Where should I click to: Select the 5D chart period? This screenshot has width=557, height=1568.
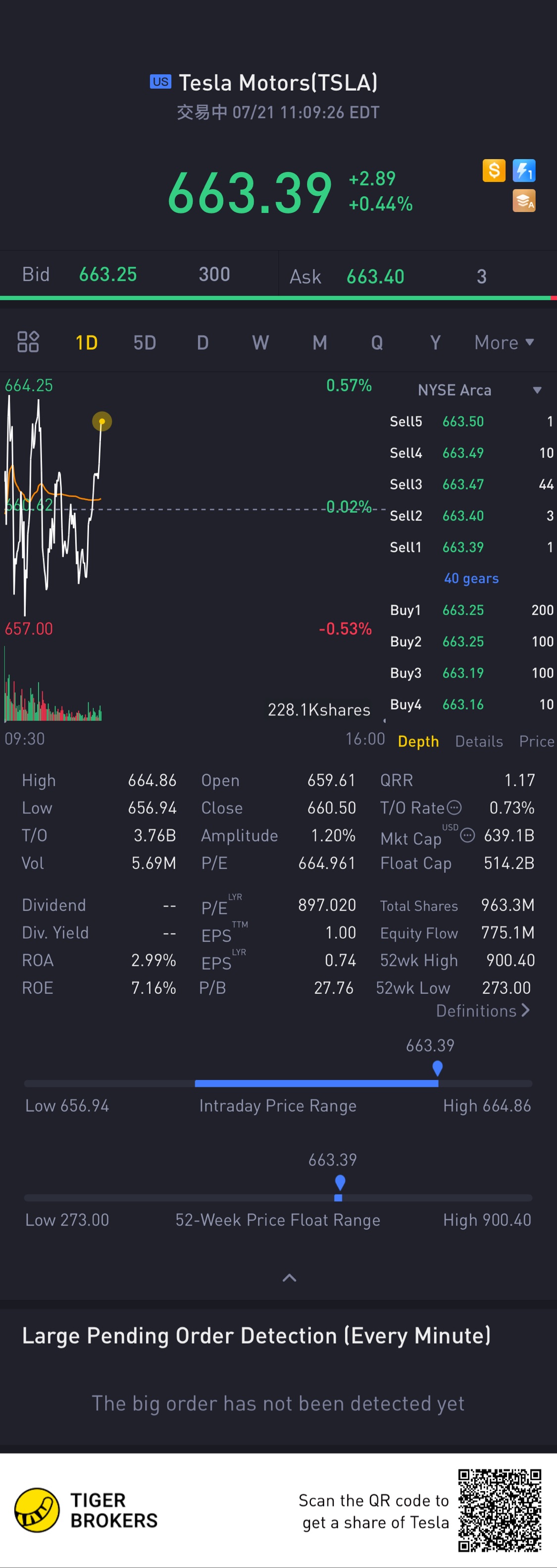point(145,343)
